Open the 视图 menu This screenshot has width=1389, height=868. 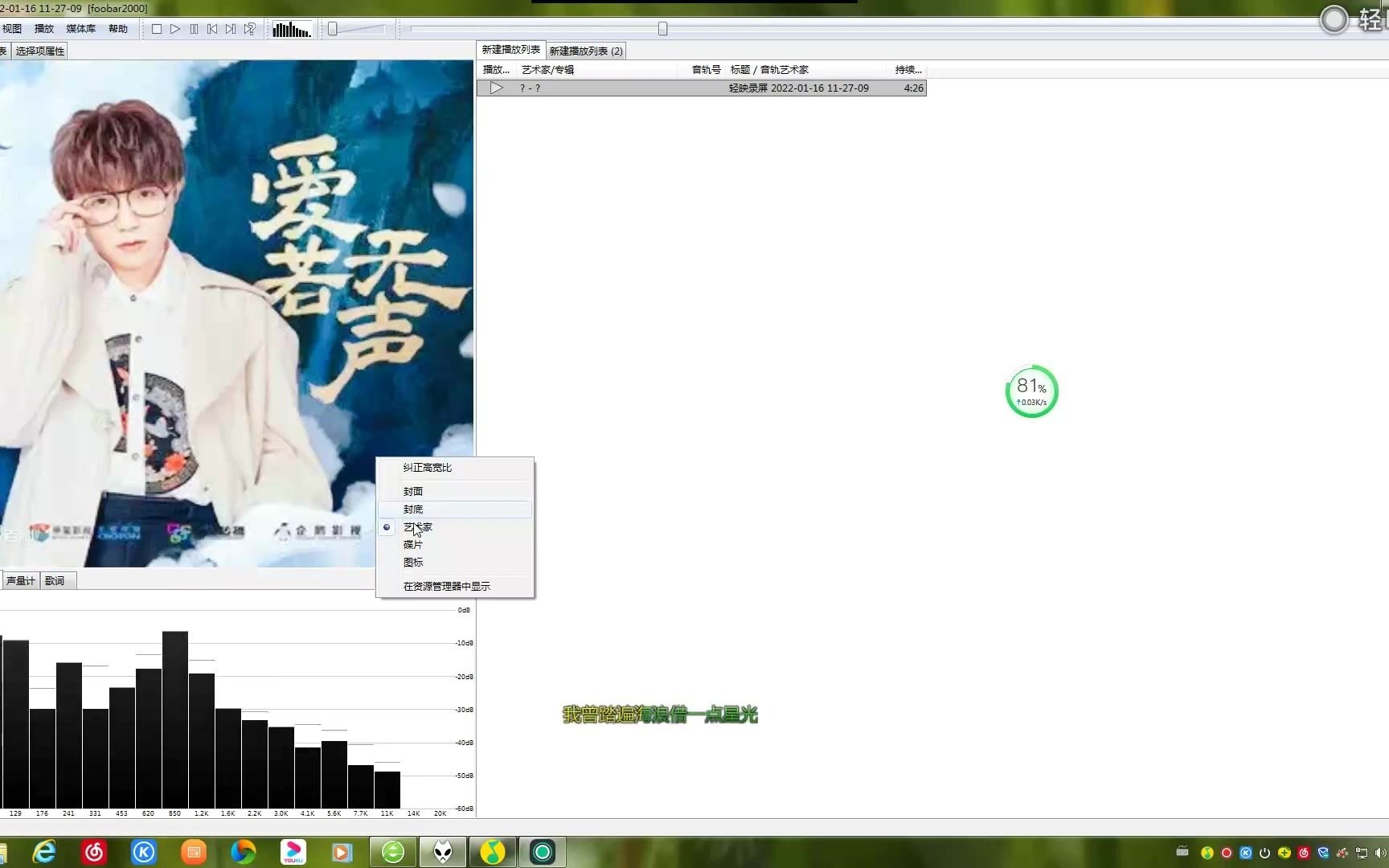12,29
